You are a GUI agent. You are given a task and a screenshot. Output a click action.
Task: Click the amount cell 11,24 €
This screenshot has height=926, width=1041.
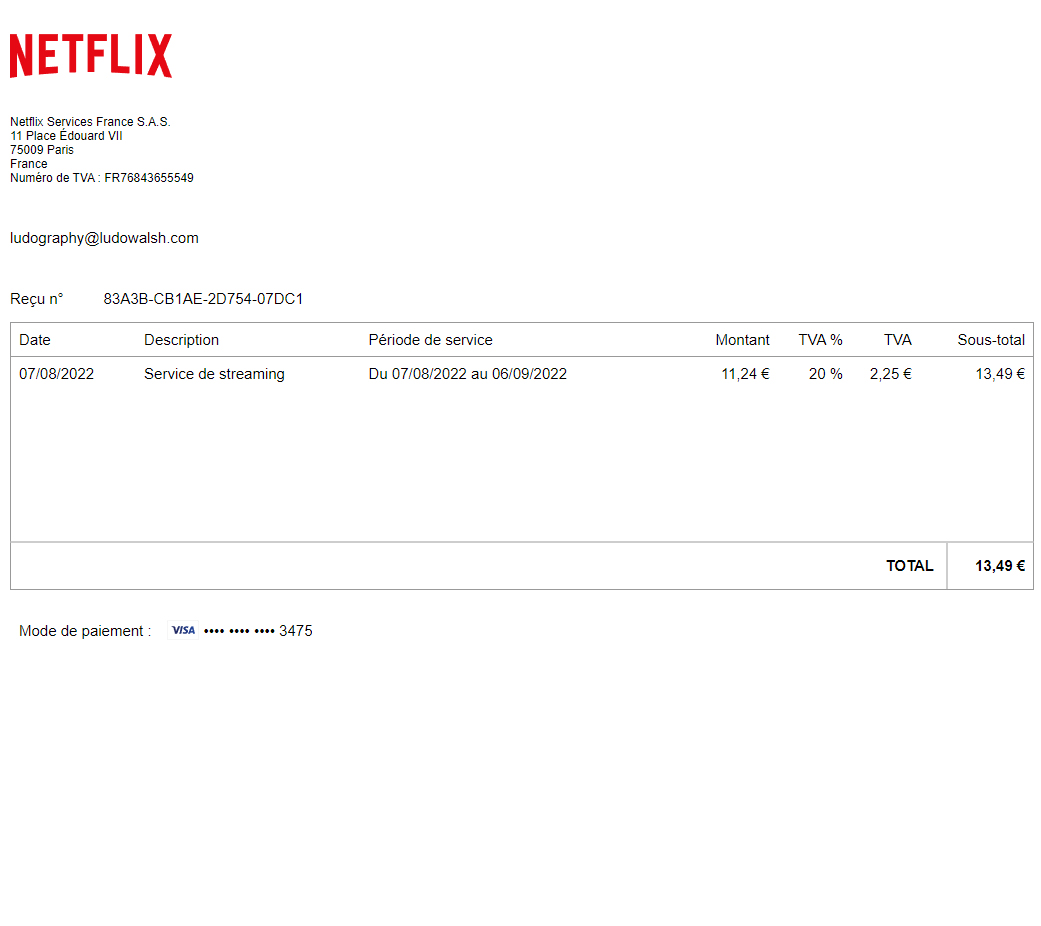745,374
